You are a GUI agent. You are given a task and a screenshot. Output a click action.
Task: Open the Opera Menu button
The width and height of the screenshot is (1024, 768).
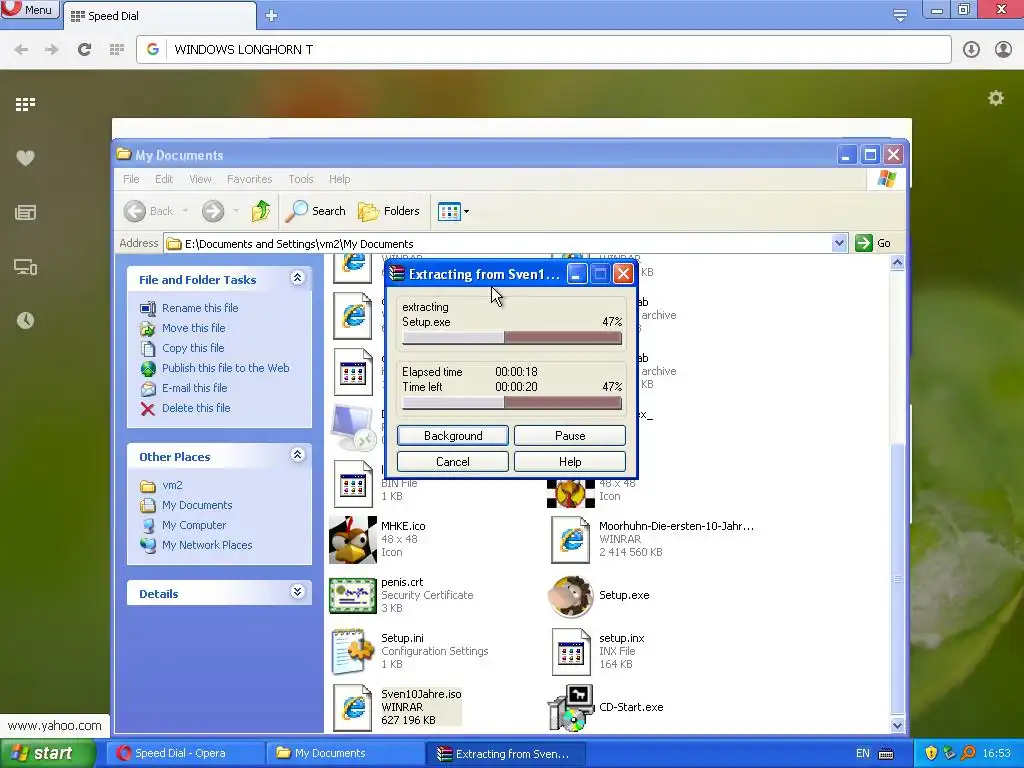[x=29, y=9]
